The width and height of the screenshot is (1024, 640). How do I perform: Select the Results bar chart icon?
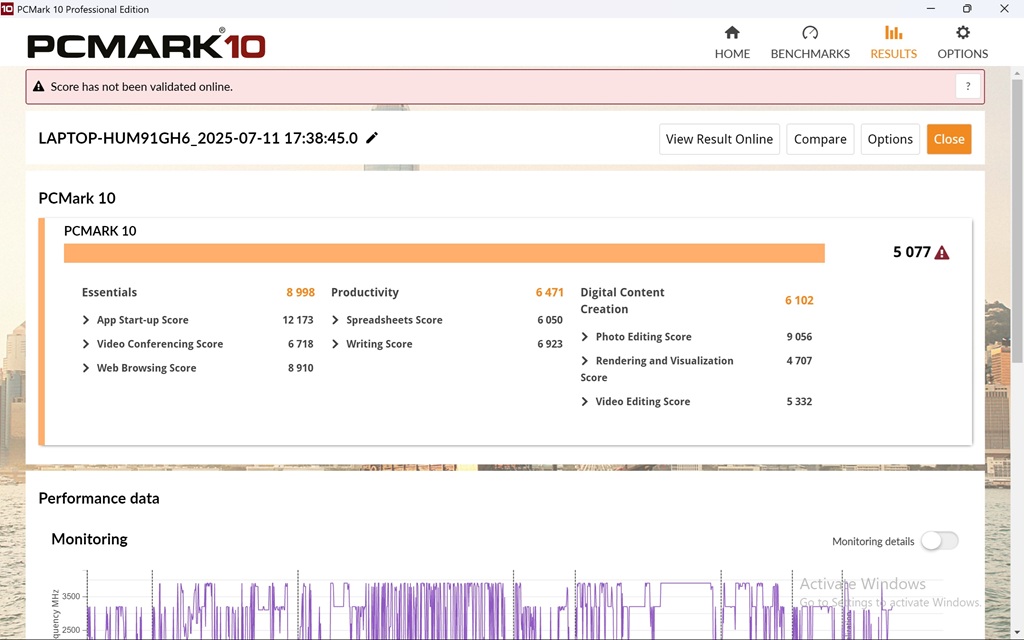tap(893, 33)
